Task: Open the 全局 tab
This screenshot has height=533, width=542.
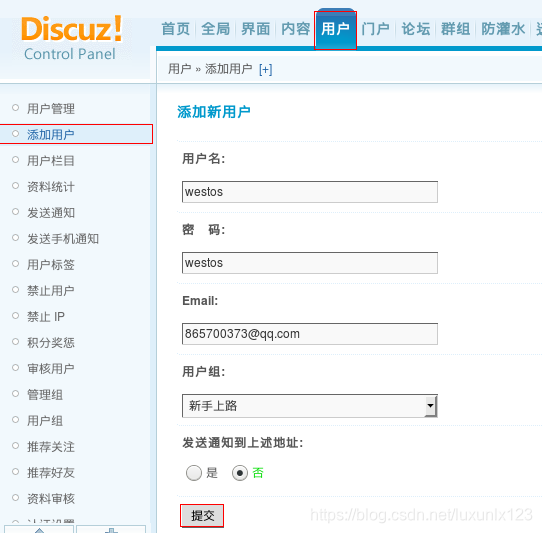Action: point(216,29)
